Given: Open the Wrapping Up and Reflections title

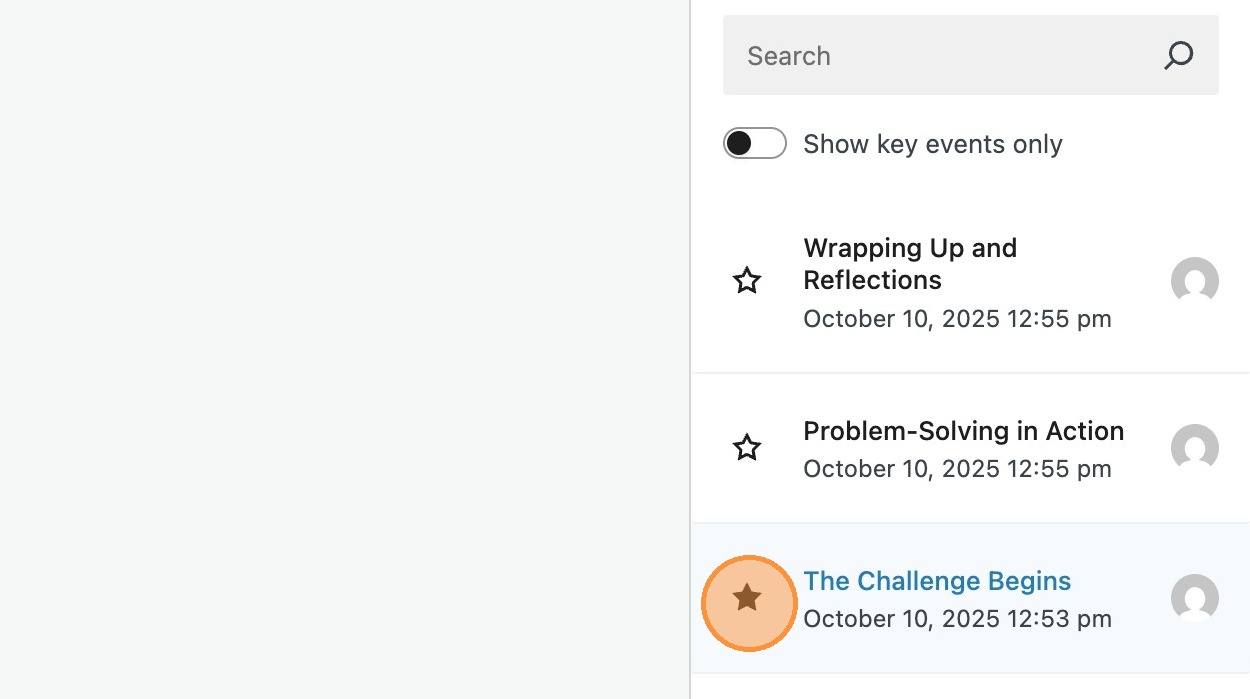Looking at the screenshot, I should click(x=909, y=264).
